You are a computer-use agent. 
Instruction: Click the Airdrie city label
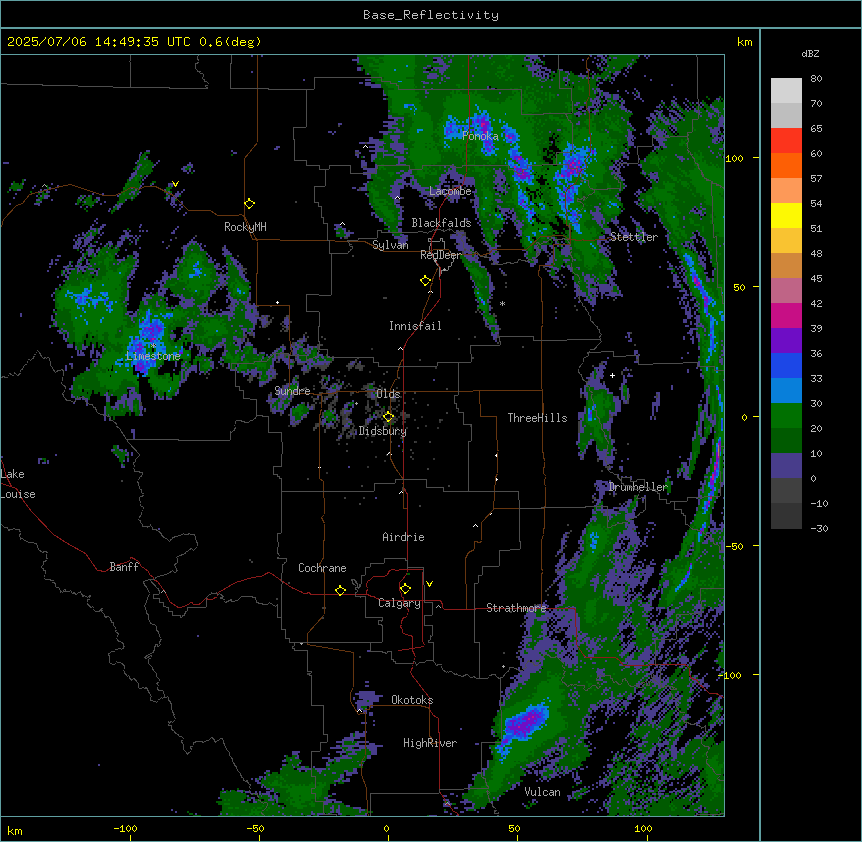403,537
